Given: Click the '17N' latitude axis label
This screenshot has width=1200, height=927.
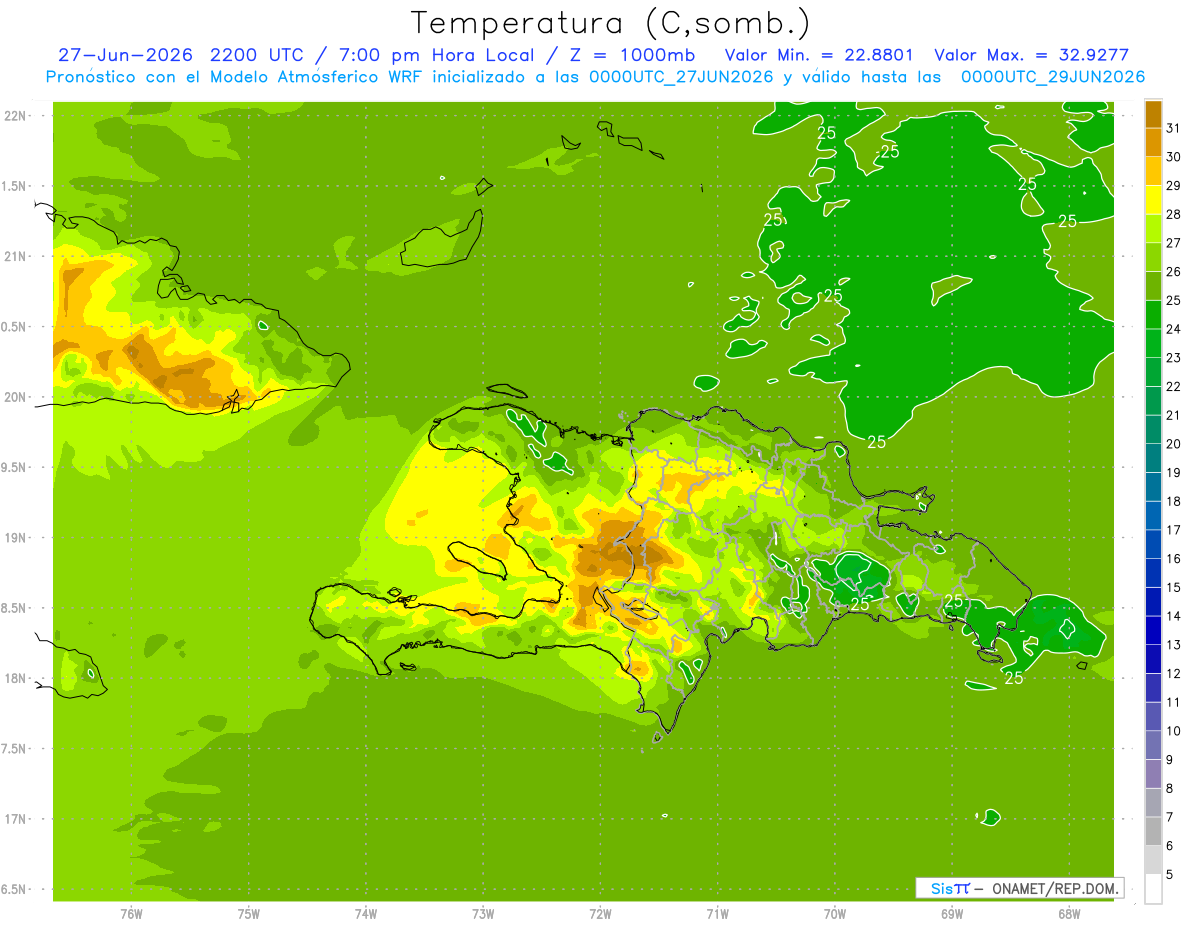Looking at the screenshot, I should coord(15,819).
